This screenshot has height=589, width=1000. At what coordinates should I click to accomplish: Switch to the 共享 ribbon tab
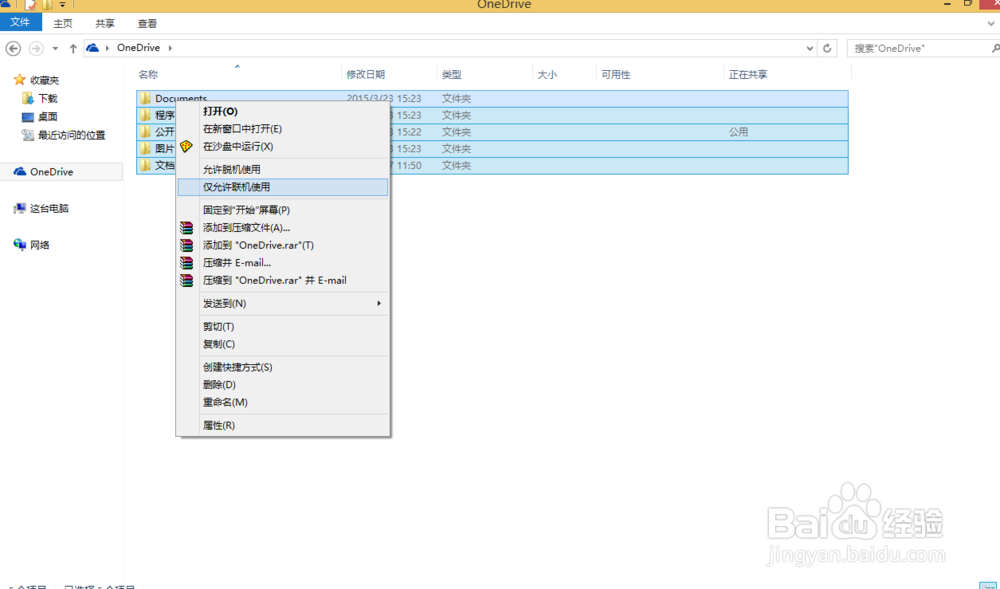[105, 24]
